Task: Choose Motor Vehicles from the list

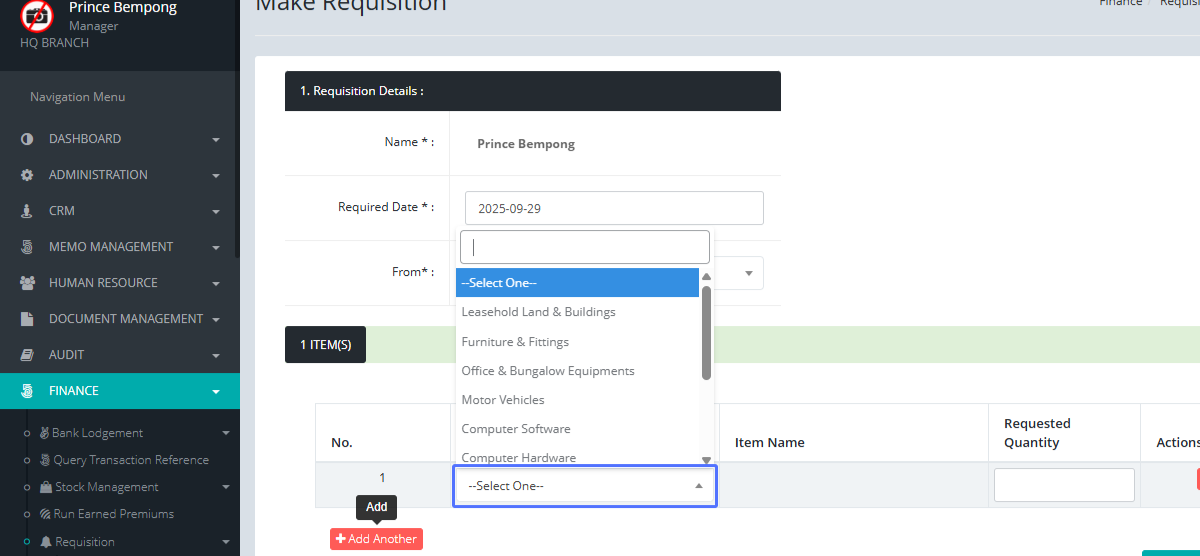Action: tap(503, 400)
